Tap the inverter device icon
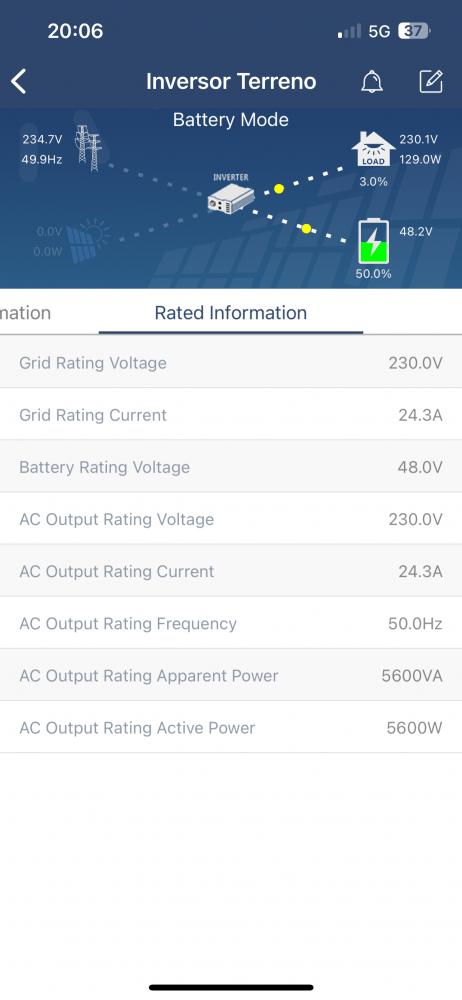The height and width of the screenshot is (1000, 462). [x=230, y=198]
